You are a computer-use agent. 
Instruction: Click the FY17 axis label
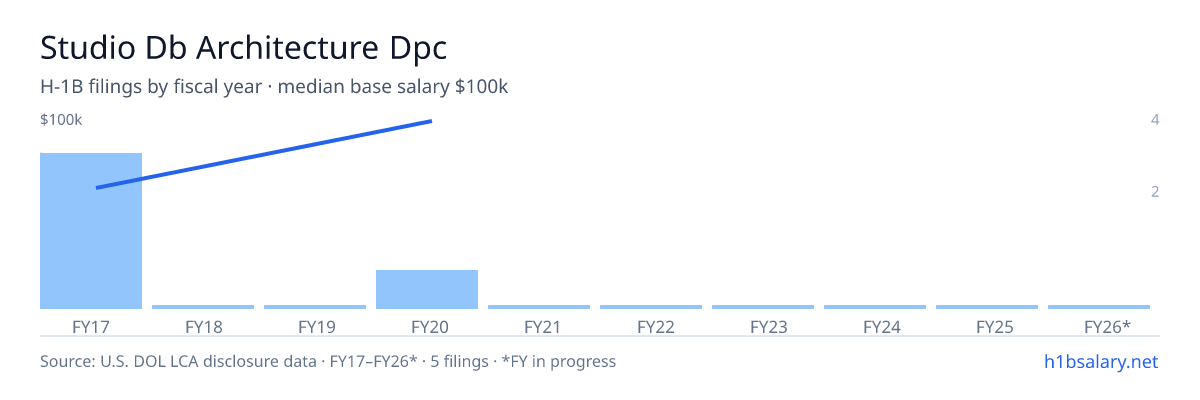91,327
